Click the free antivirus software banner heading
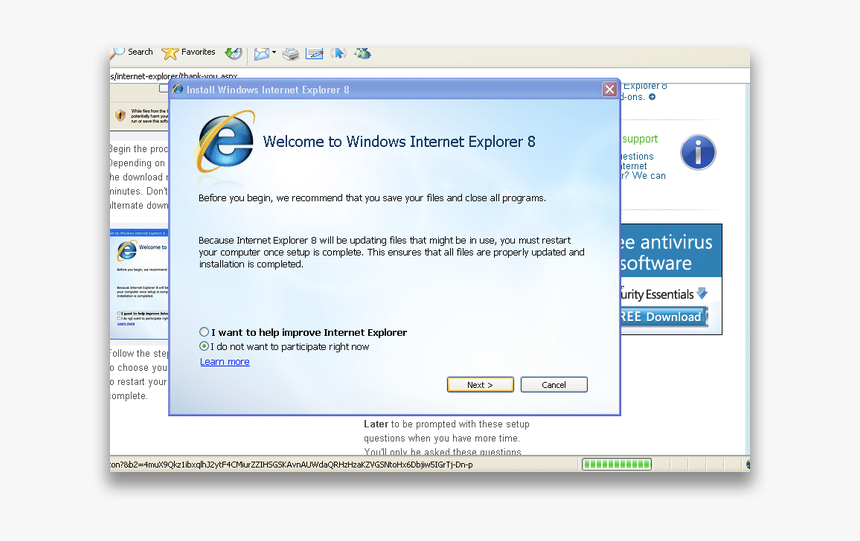 666,252
